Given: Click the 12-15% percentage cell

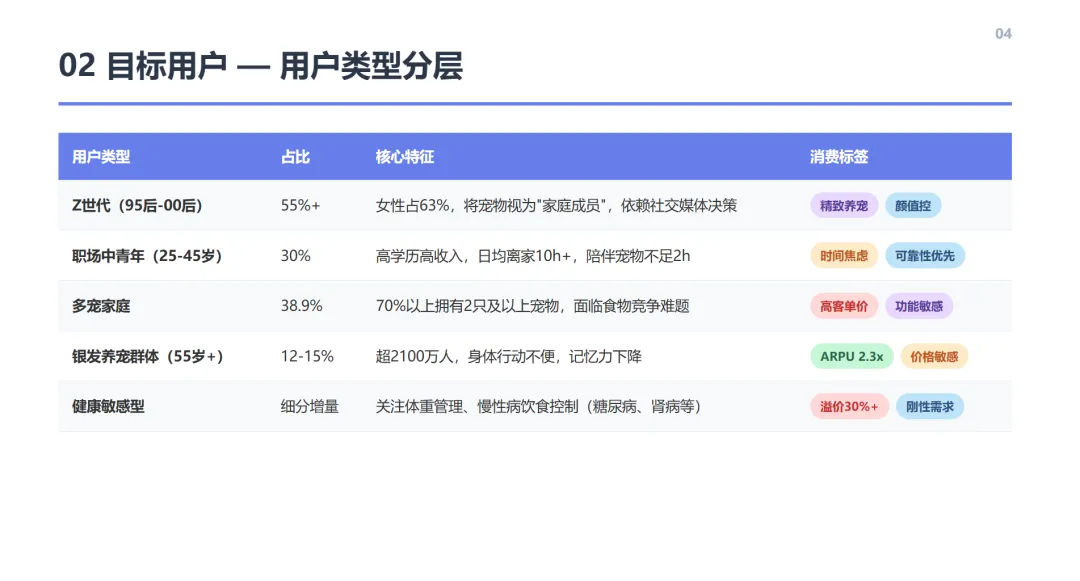Looking at the screenshot, I should coord(307,357).
